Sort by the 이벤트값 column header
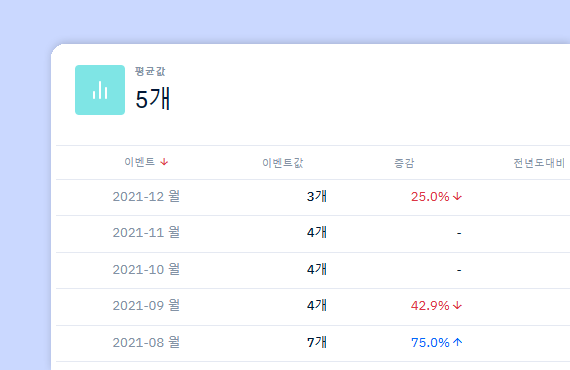This screenshot has width=570, height=370. click(283, 163)
